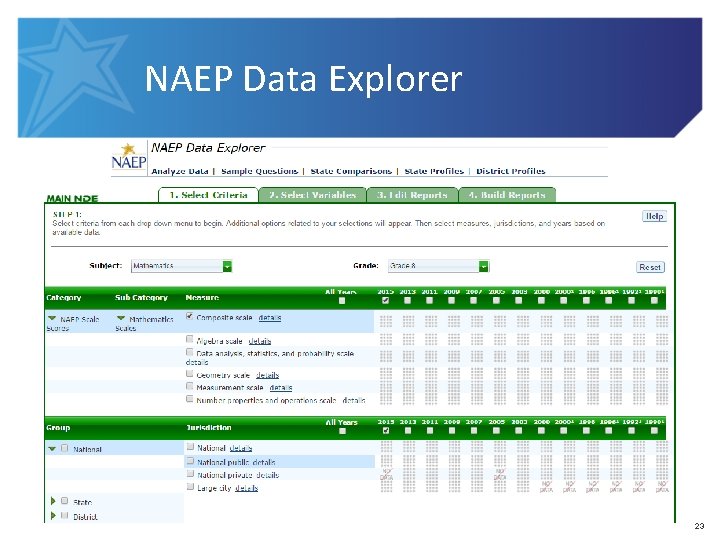Viewport: 720px width, 540px height.
Task: Uncheck the Composite scale measure checkbox
Action: tap(190, 316)
